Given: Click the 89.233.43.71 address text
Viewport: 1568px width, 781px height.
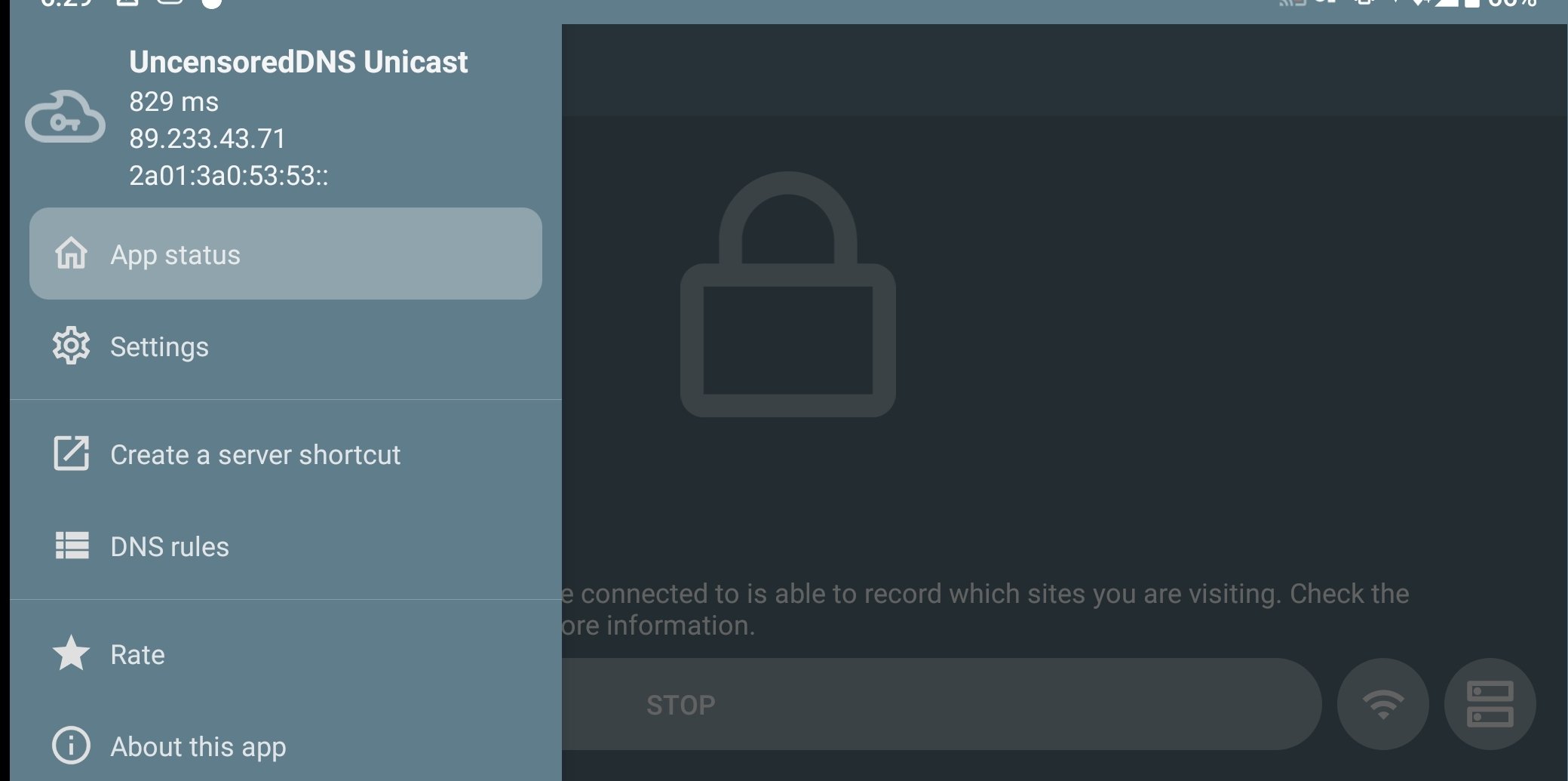Looking at the screenshot, I should (207, 139).
